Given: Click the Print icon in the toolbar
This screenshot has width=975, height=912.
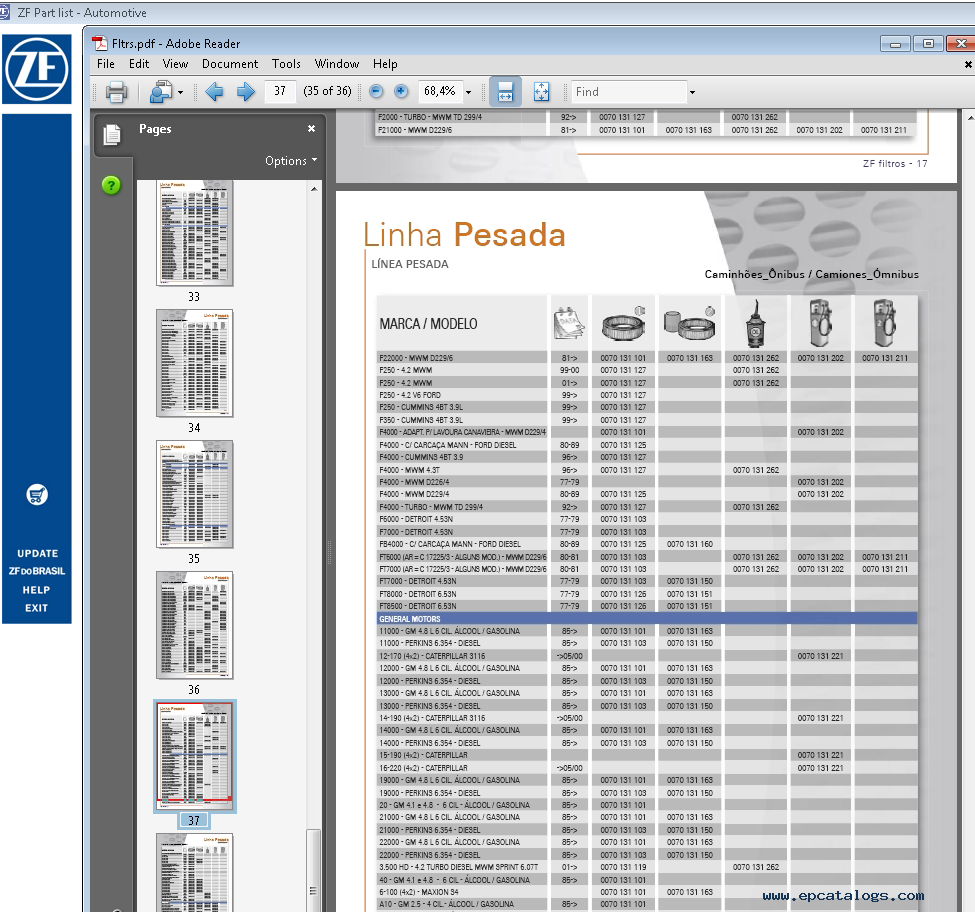Looking at the screenshot, I should click(116, 92).
